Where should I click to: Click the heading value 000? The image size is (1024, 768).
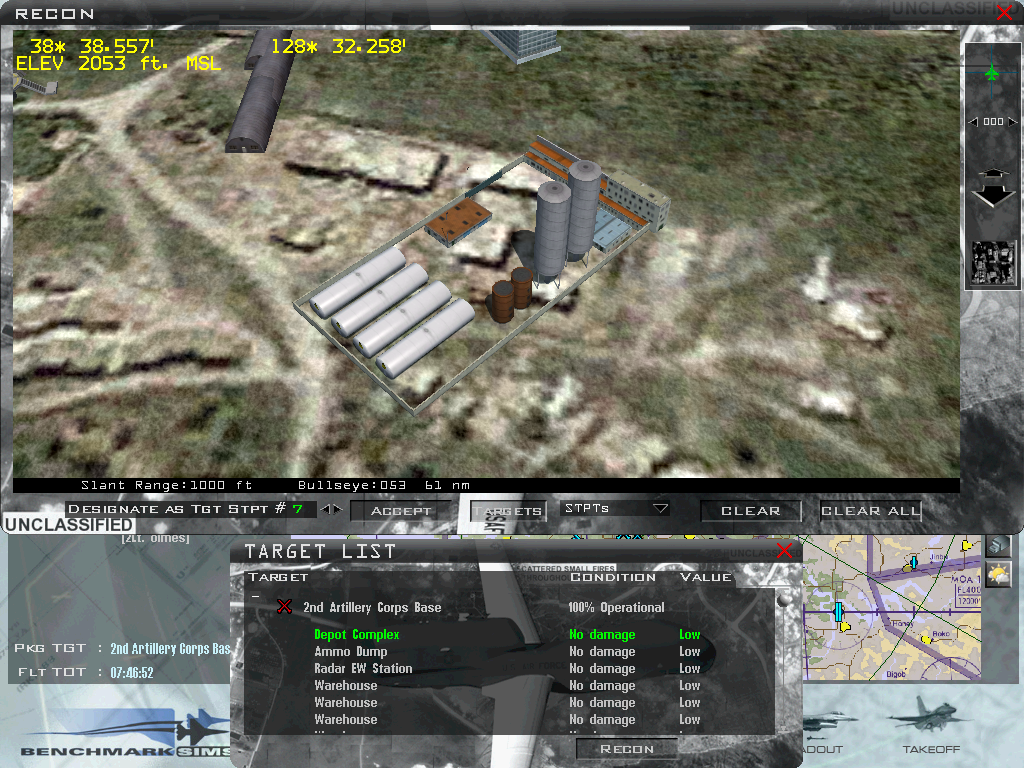pyautogui.click(x=993, y=121)
